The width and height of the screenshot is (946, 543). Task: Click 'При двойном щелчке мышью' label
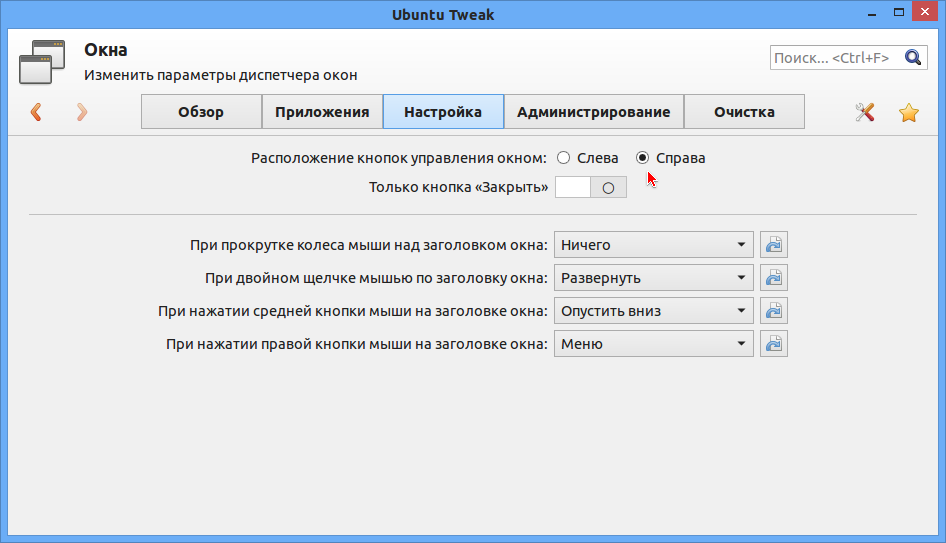[376, 278]
